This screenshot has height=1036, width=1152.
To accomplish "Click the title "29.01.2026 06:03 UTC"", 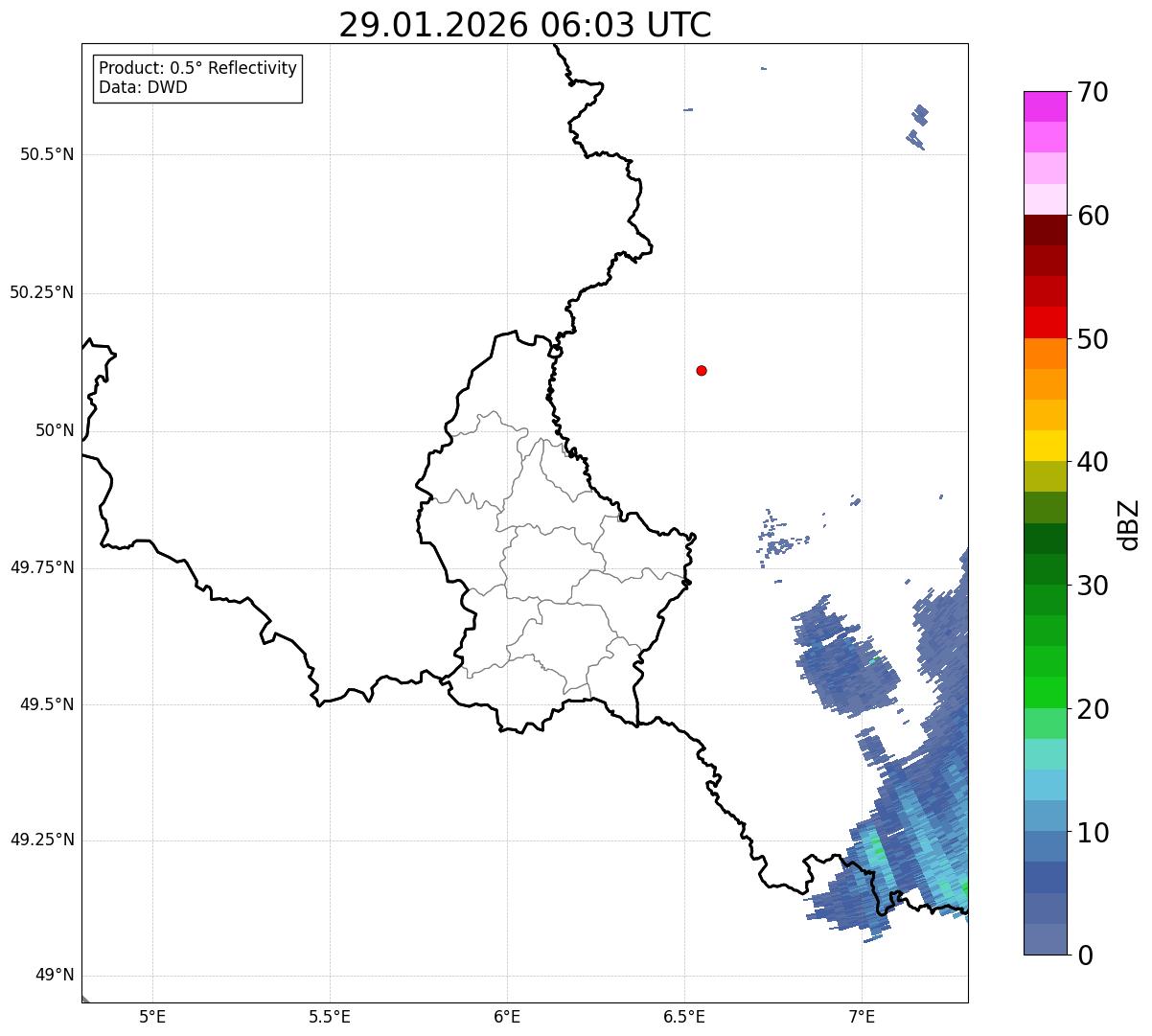I will pos(525,25).
